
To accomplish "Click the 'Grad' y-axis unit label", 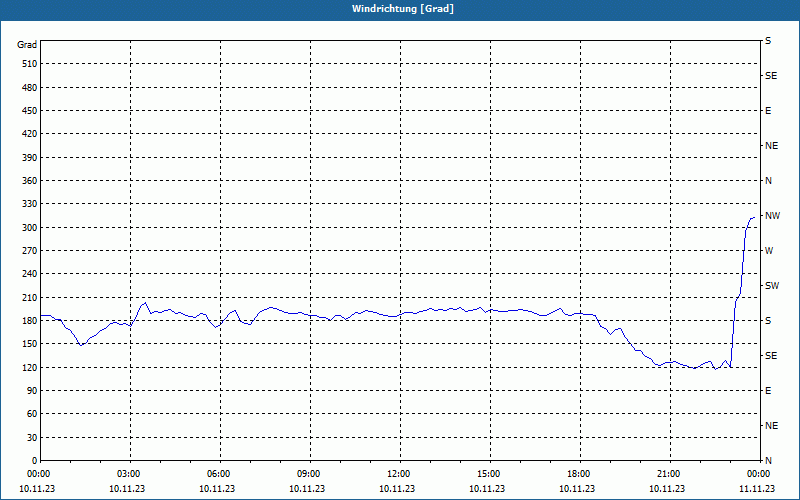I will 27,45.
